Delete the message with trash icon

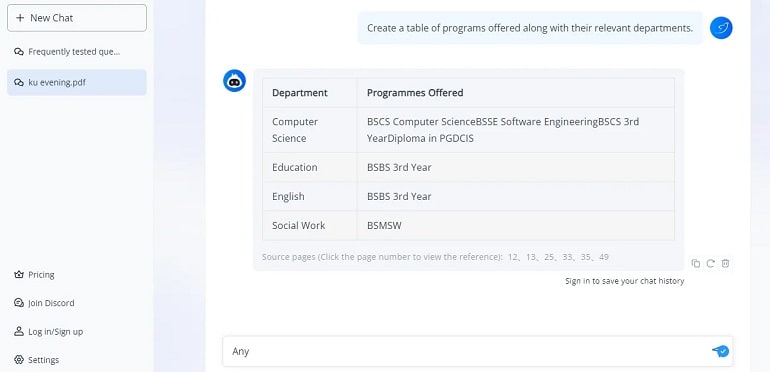(x=725, y=264)
